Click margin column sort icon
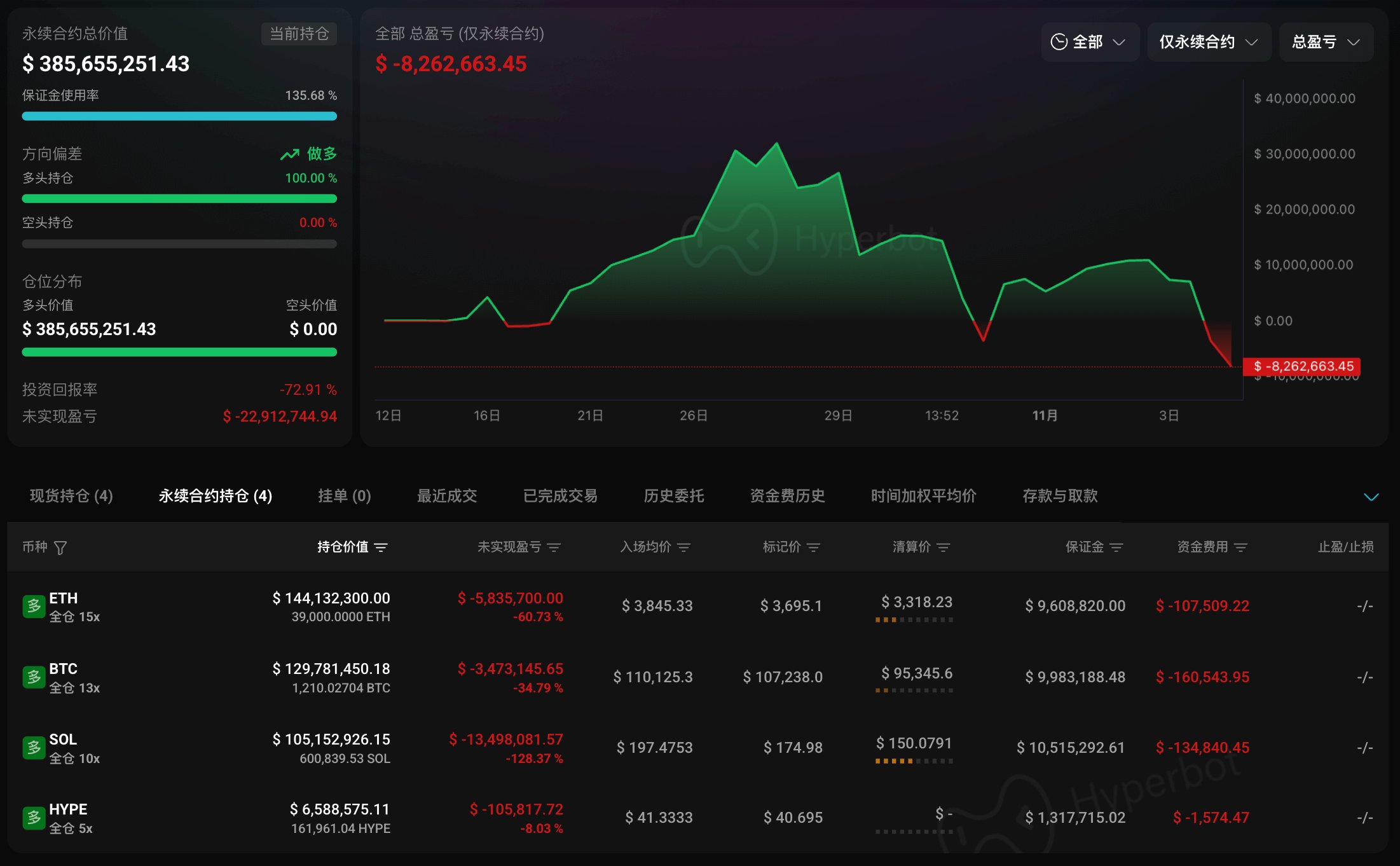This screenshot has height=866, width=1400. tap(1116, 547)
